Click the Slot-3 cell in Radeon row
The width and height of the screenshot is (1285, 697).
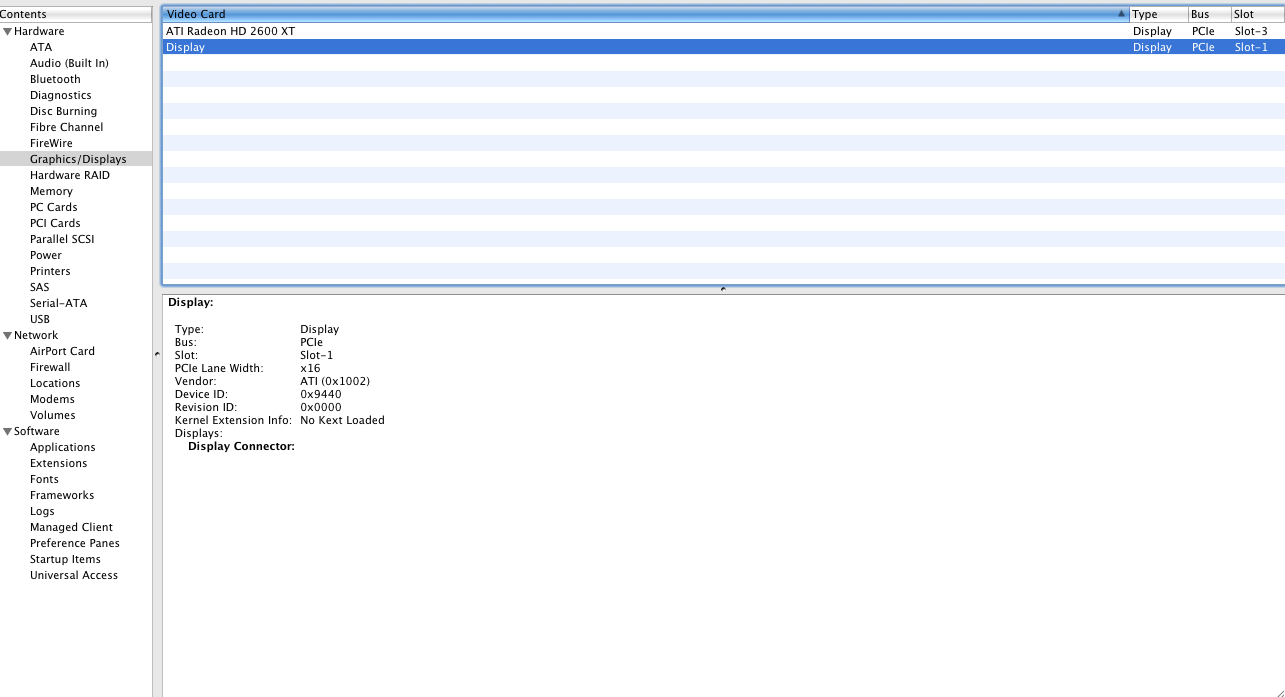tap(1251, 31)
